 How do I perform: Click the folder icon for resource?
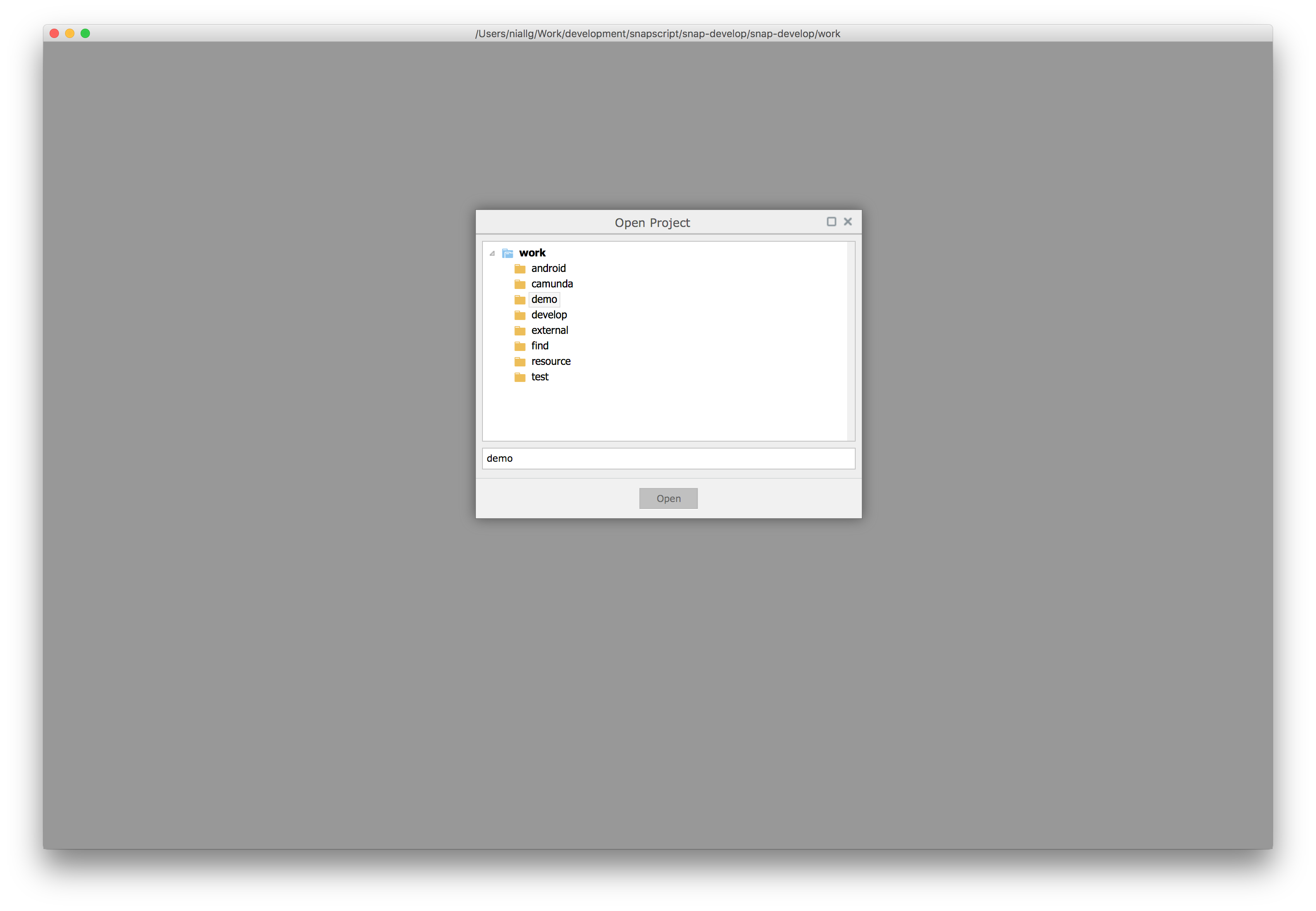pos(519,361)
